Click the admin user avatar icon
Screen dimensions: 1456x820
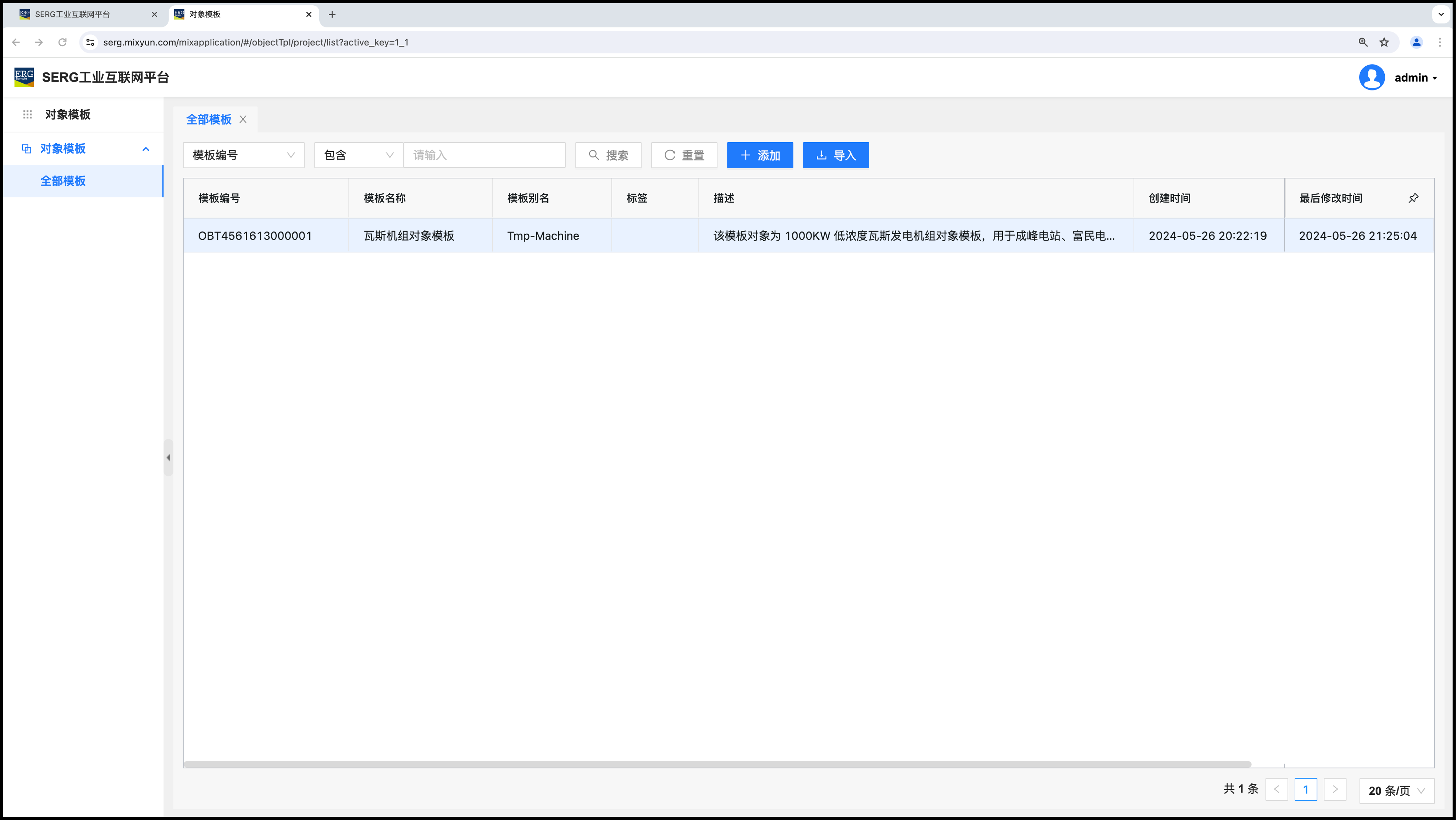[x=1372, y=77]
